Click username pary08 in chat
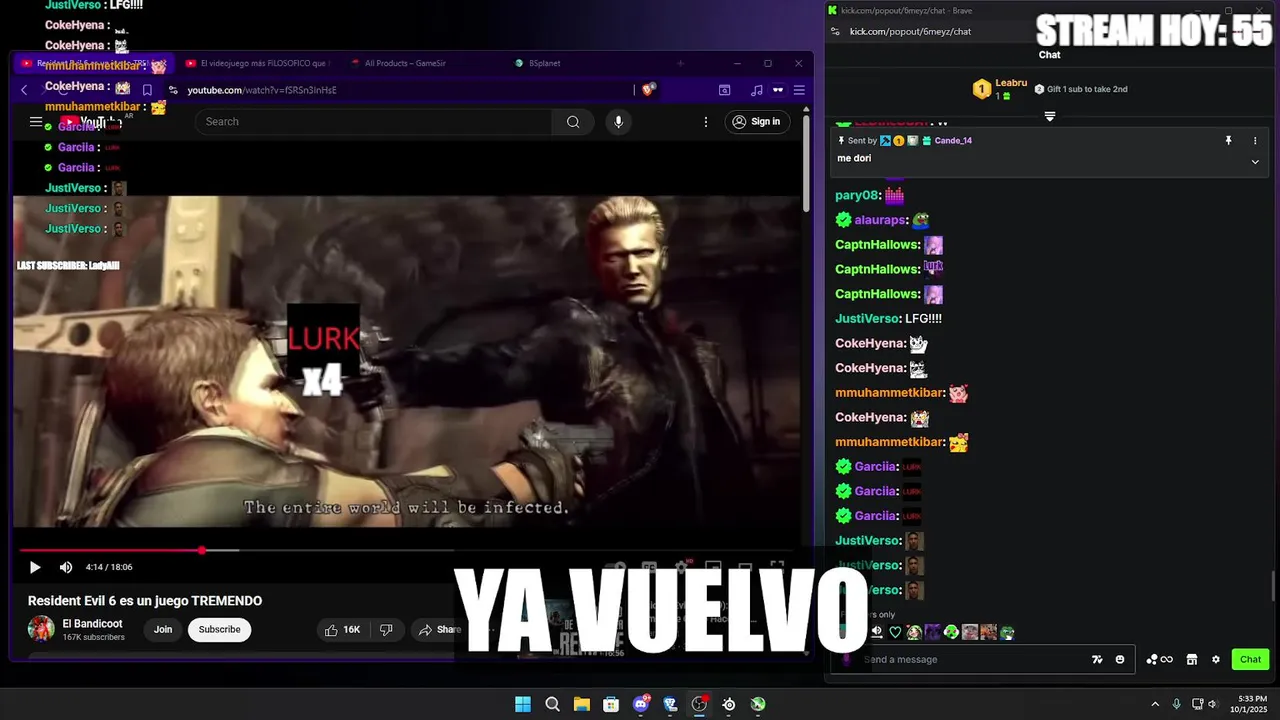Viewport: 1280px width, 720px height. click(856, 196)
